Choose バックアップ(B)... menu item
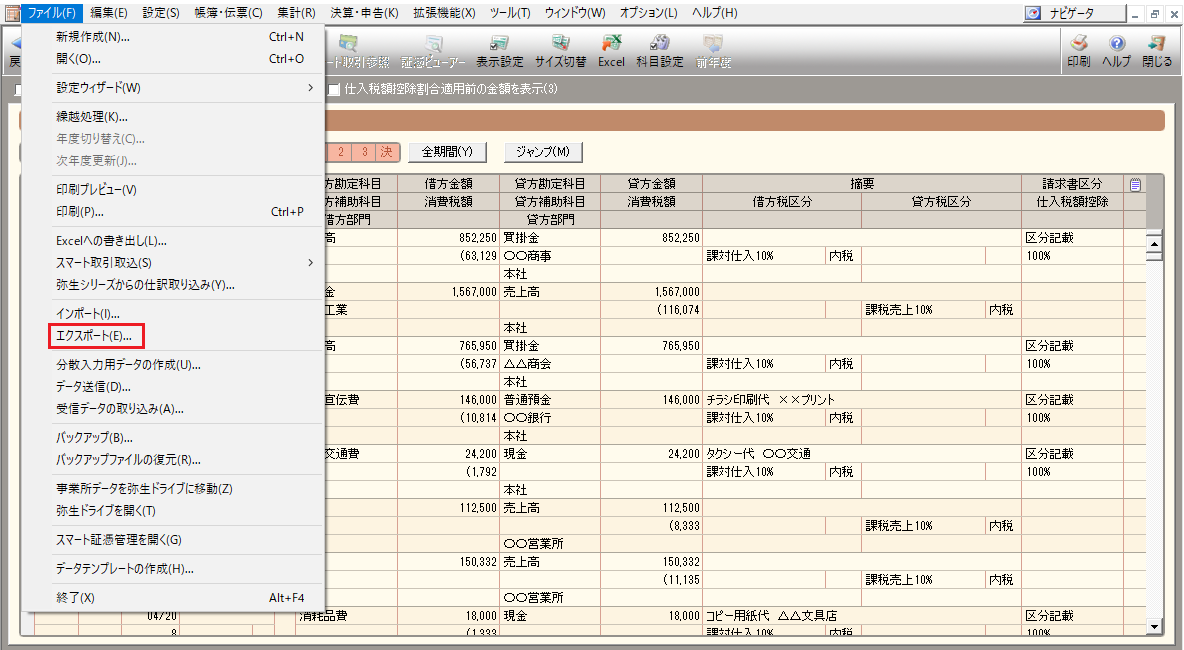 point(187,438)
